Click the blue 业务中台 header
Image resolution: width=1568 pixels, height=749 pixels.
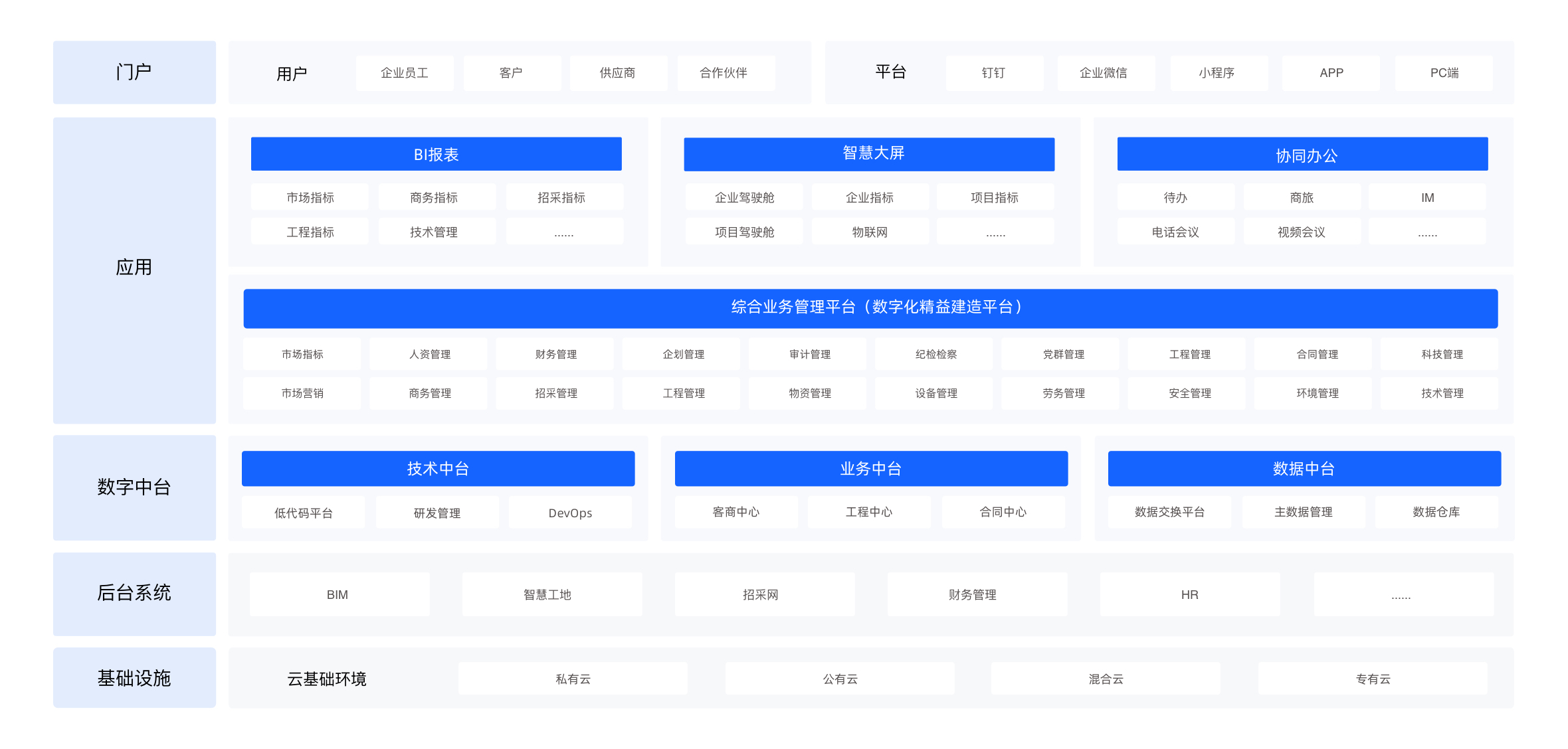[871, 469]
